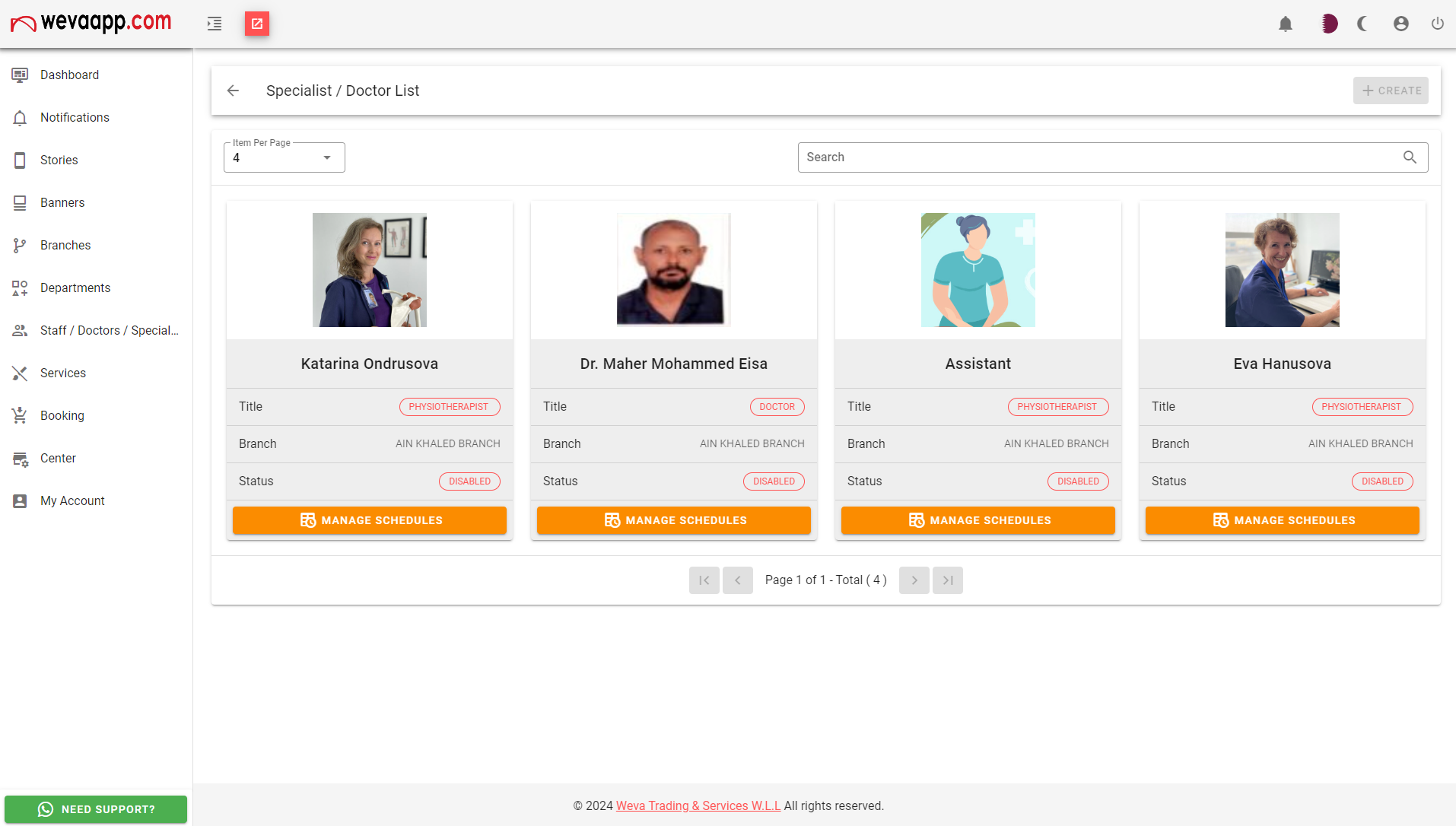
Task: Click the Booking cart icon
Action: click(20, 415)
